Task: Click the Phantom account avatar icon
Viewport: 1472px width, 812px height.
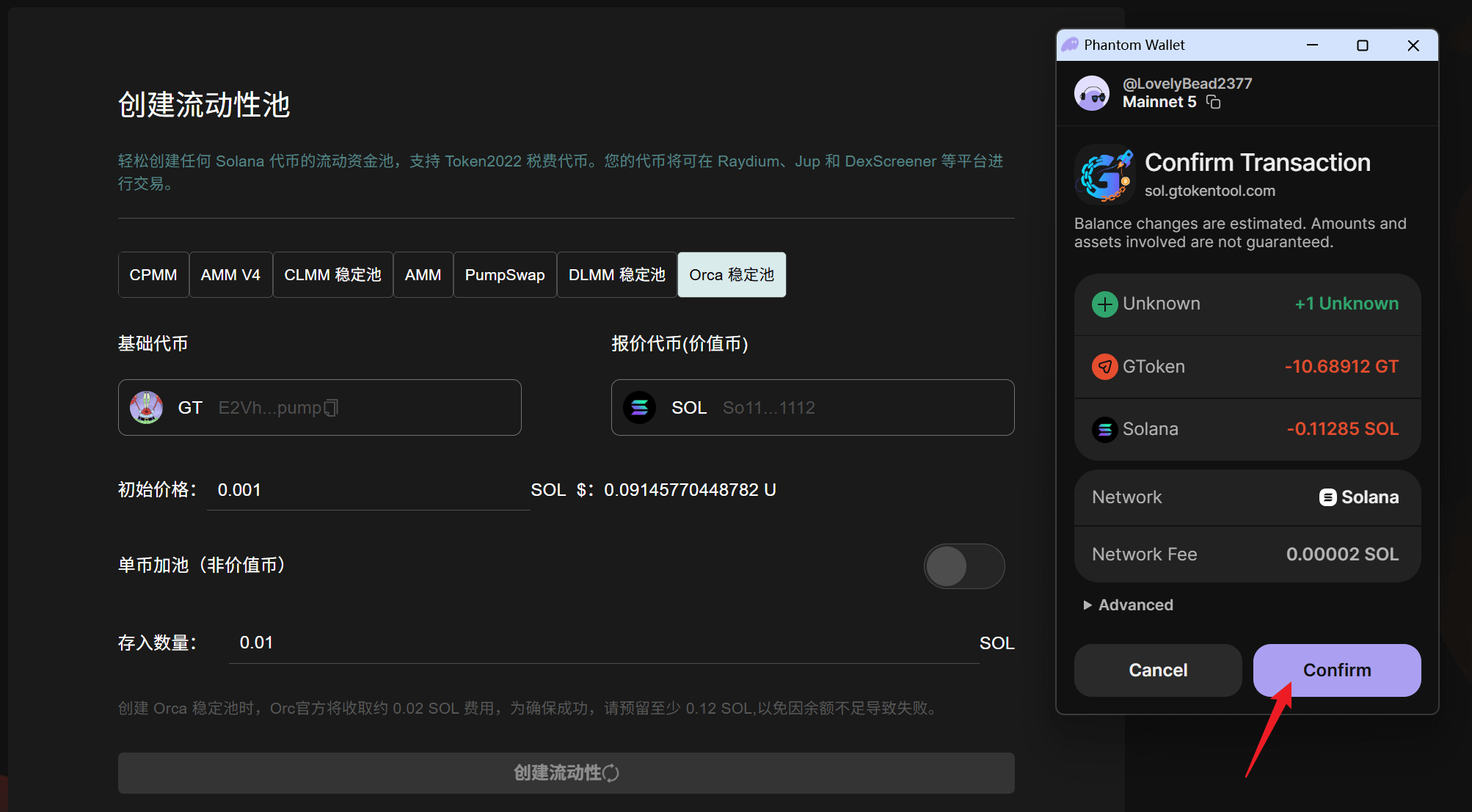Action: [1092, 93]
